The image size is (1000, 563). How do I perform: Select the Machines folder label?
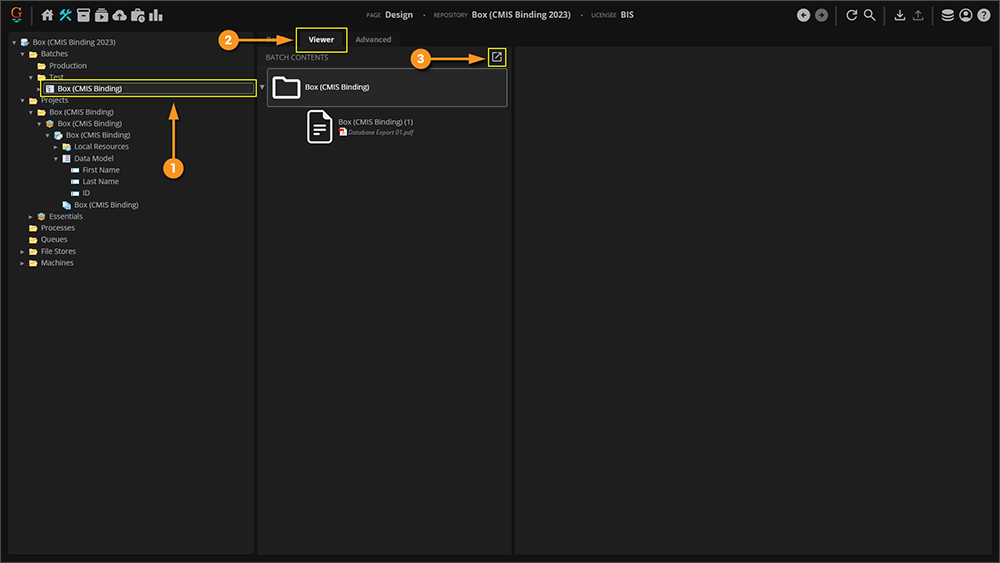57,263
